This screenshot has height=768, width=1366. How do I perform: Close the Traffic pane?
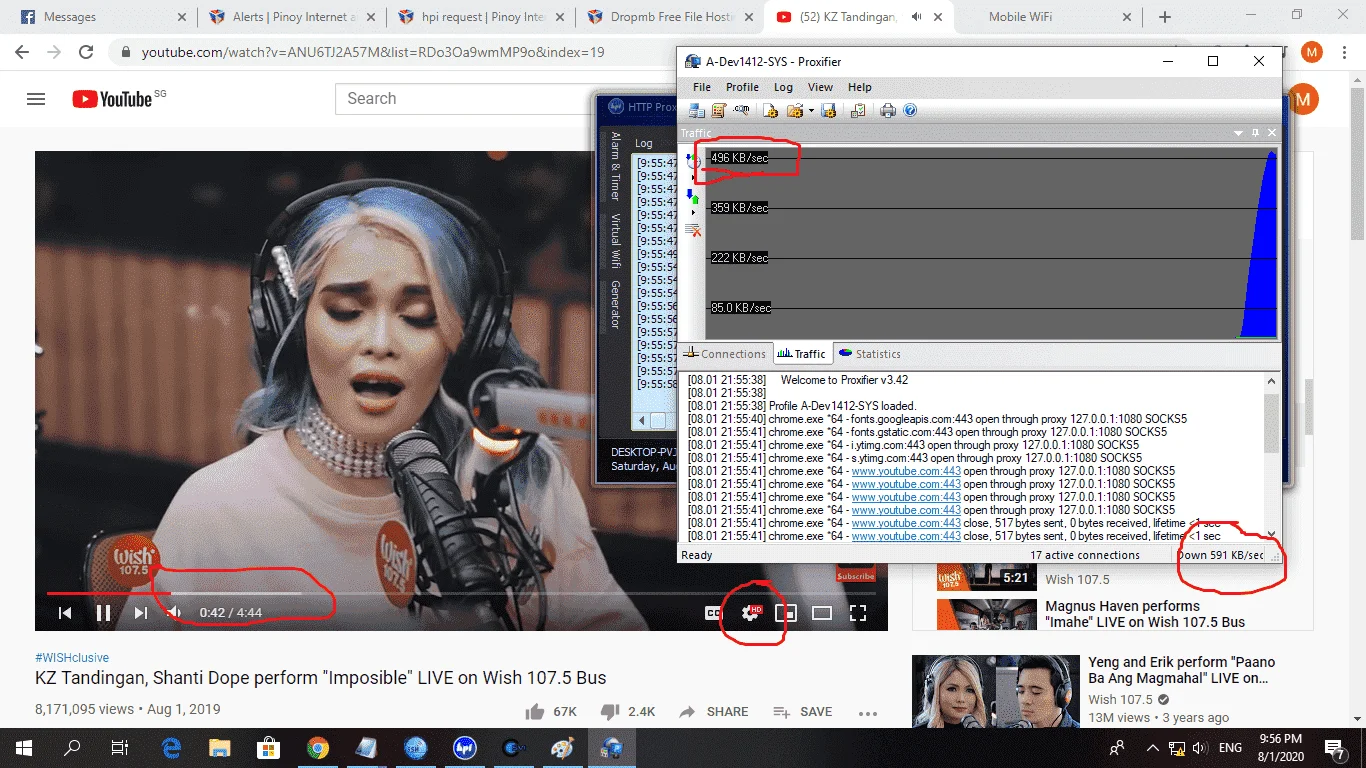[1272, 133]
